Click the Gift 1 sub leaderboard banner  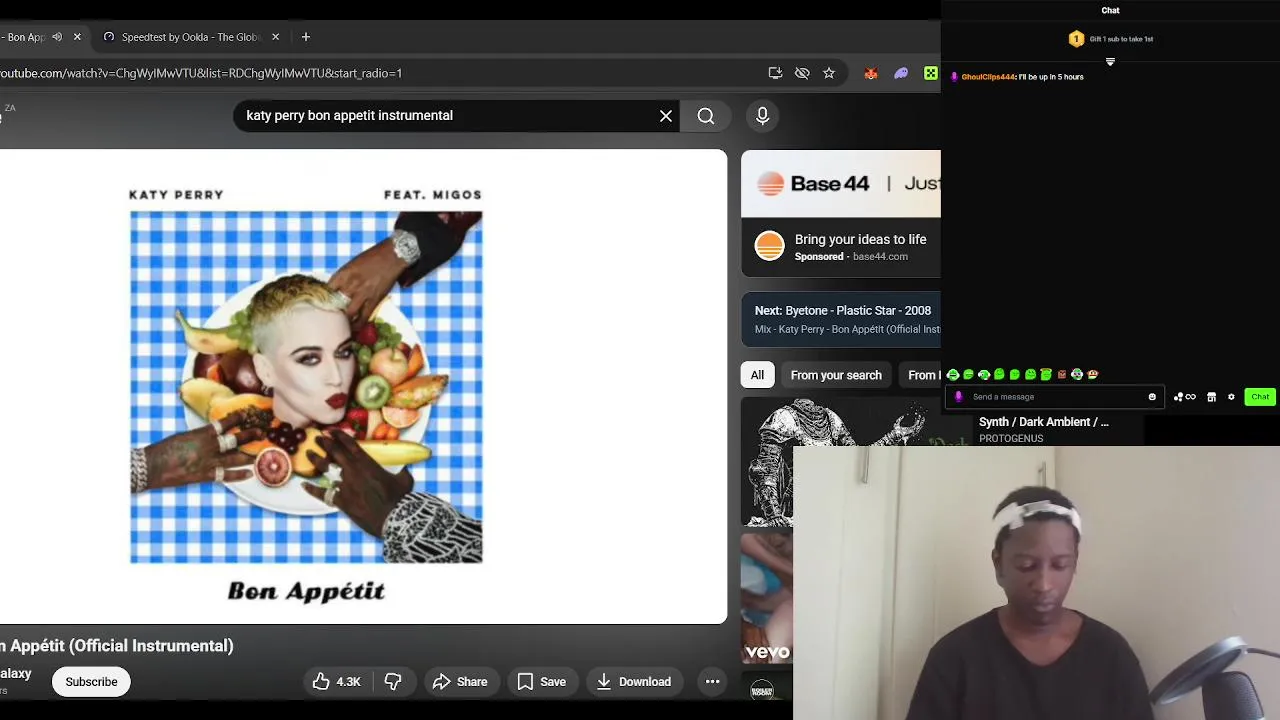[x=1111, y=39]
